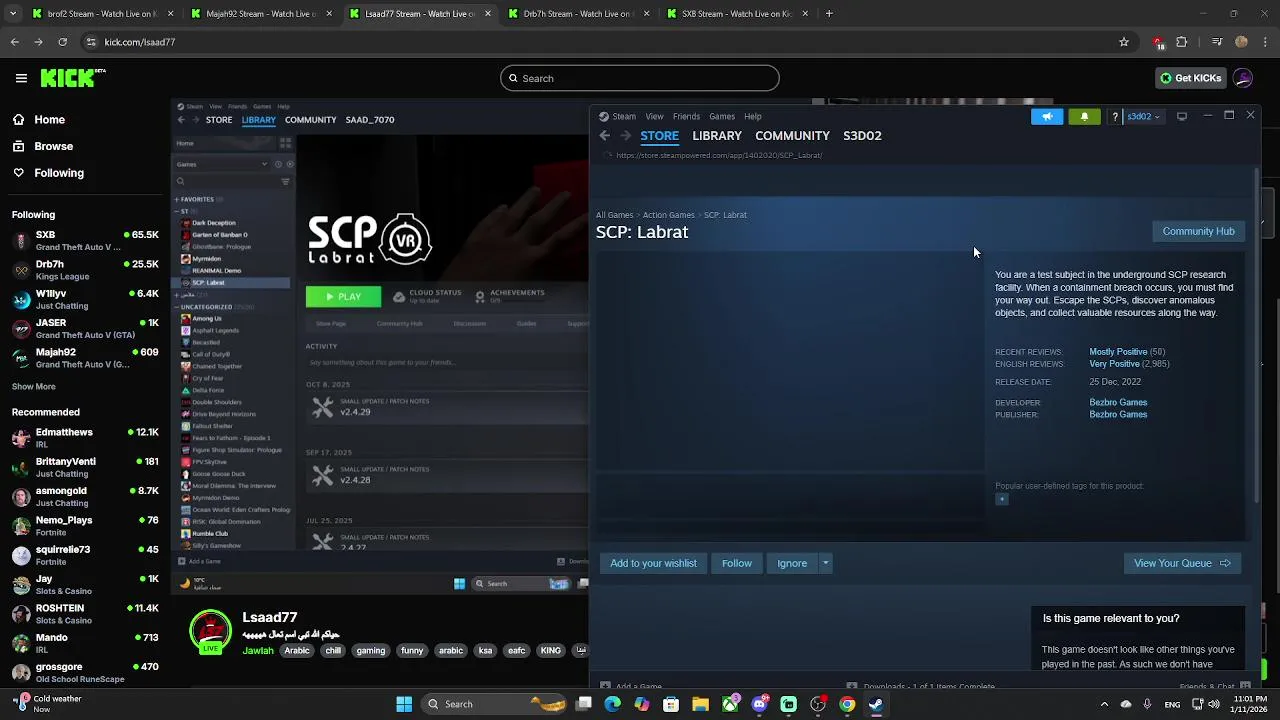
Task: Show hidden system tray icons chevron
Action: point(1104,704)
